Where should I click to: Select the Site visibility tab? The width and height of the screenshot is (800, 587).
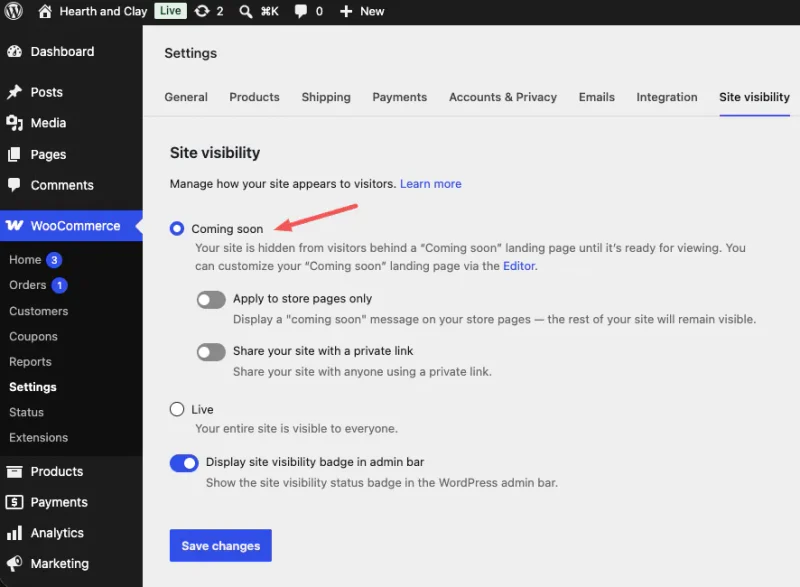754,97
